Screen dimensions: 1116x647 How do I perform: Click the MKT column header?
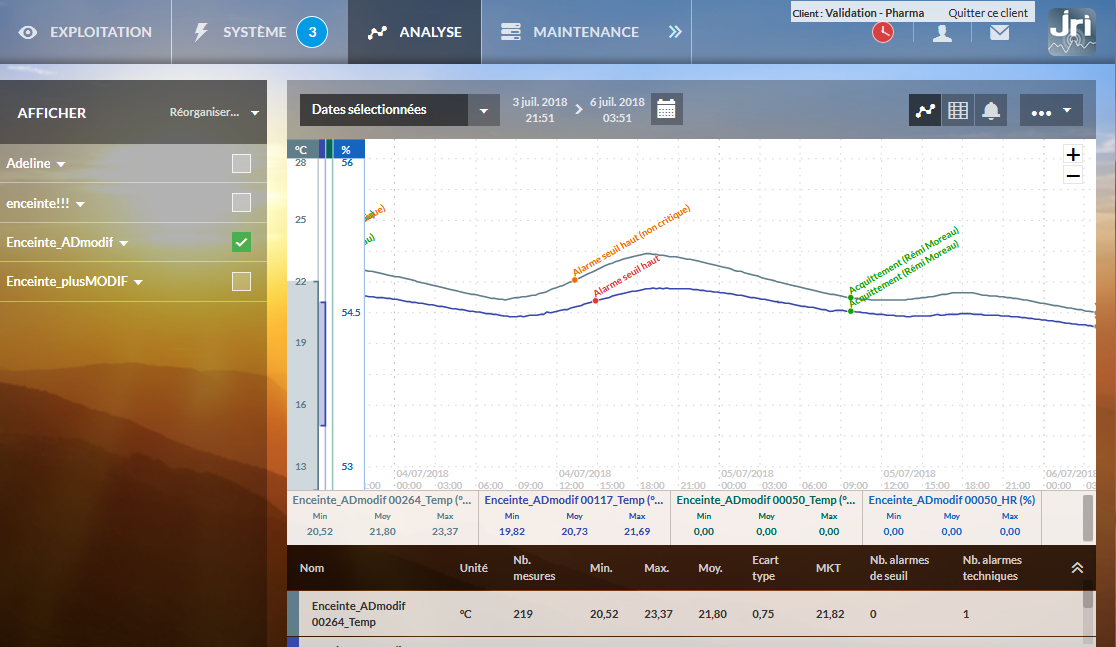click(828, 568)
